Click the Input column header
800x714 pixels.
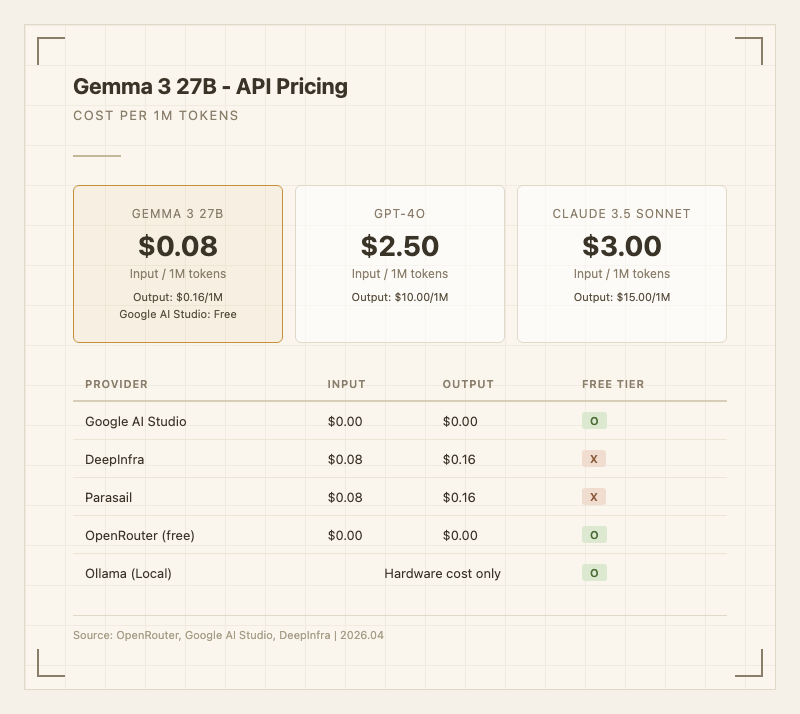[x=346, y=384]
